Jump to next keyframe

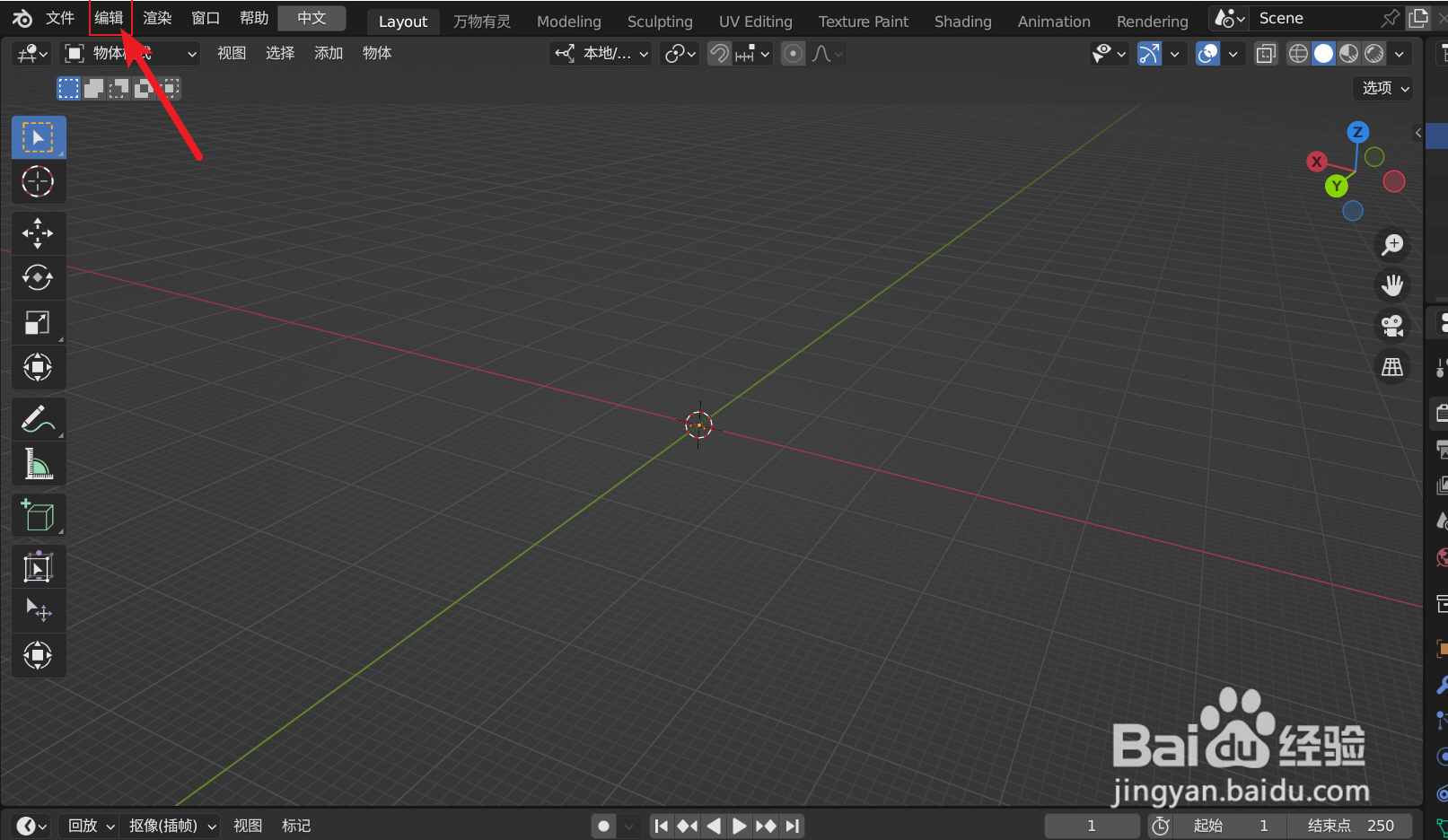tap(766, 826)
